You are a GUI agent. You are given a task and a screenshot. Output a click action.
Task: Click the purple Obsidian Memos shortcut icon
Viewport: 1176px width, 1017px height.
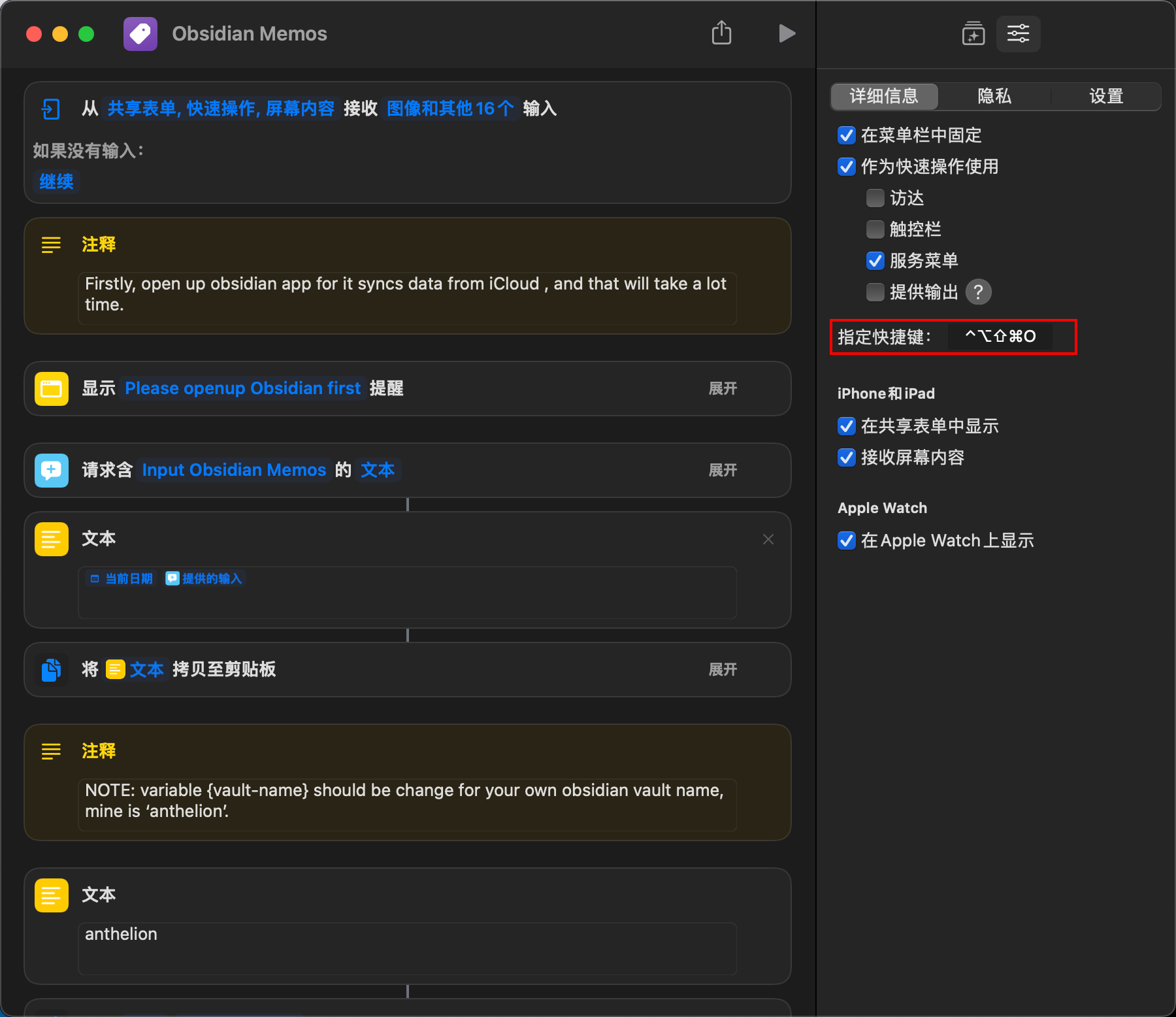[140, 34]
